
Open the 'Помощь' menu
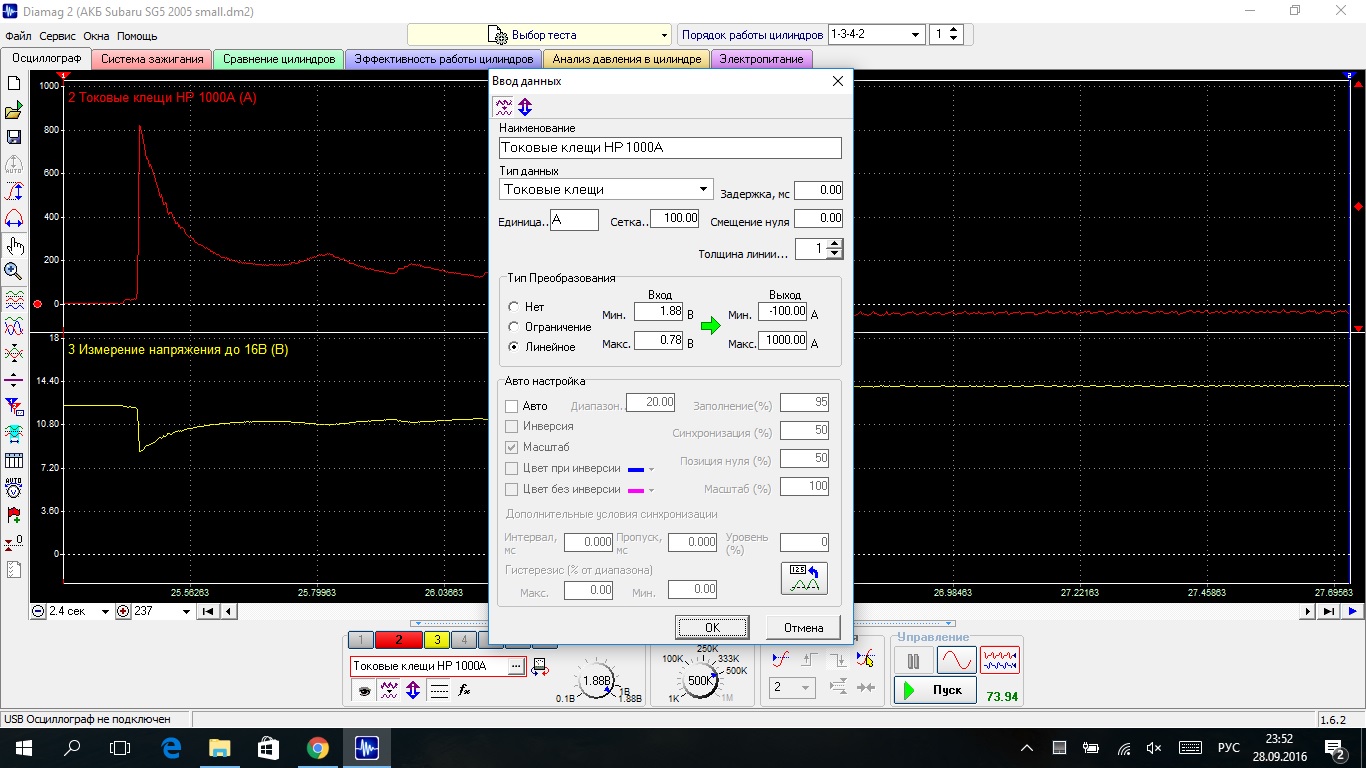pyautogui.click(x=137, y=36)
